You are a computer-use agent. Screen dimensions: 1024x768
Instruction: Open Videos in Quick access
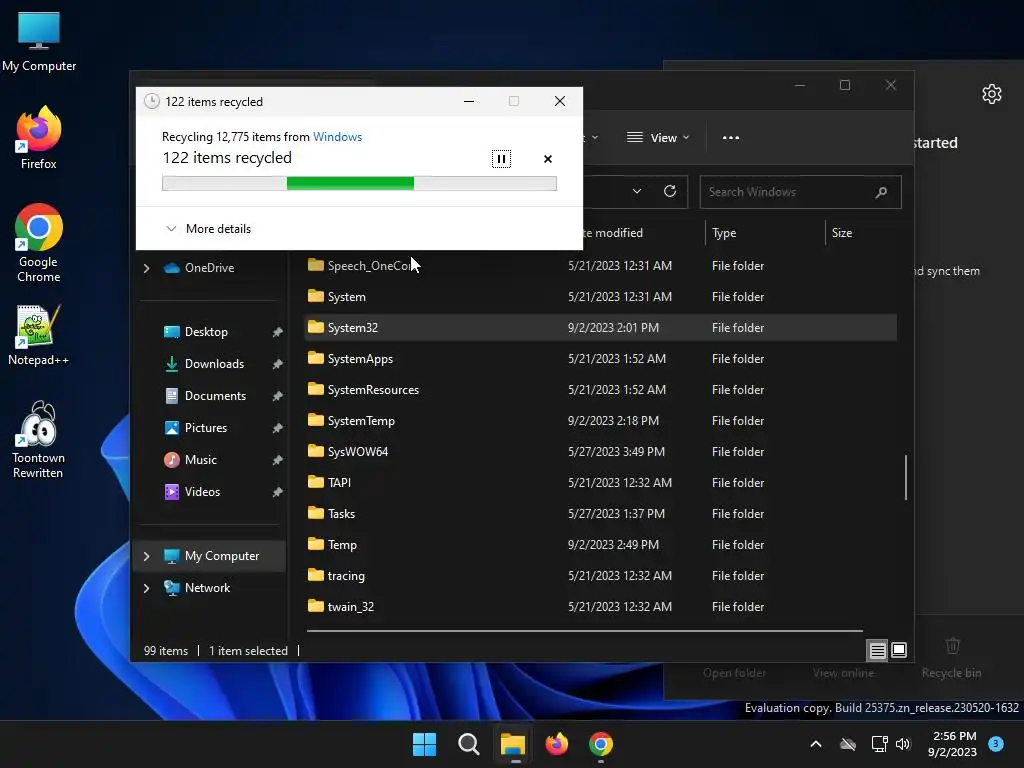point(202,492)
